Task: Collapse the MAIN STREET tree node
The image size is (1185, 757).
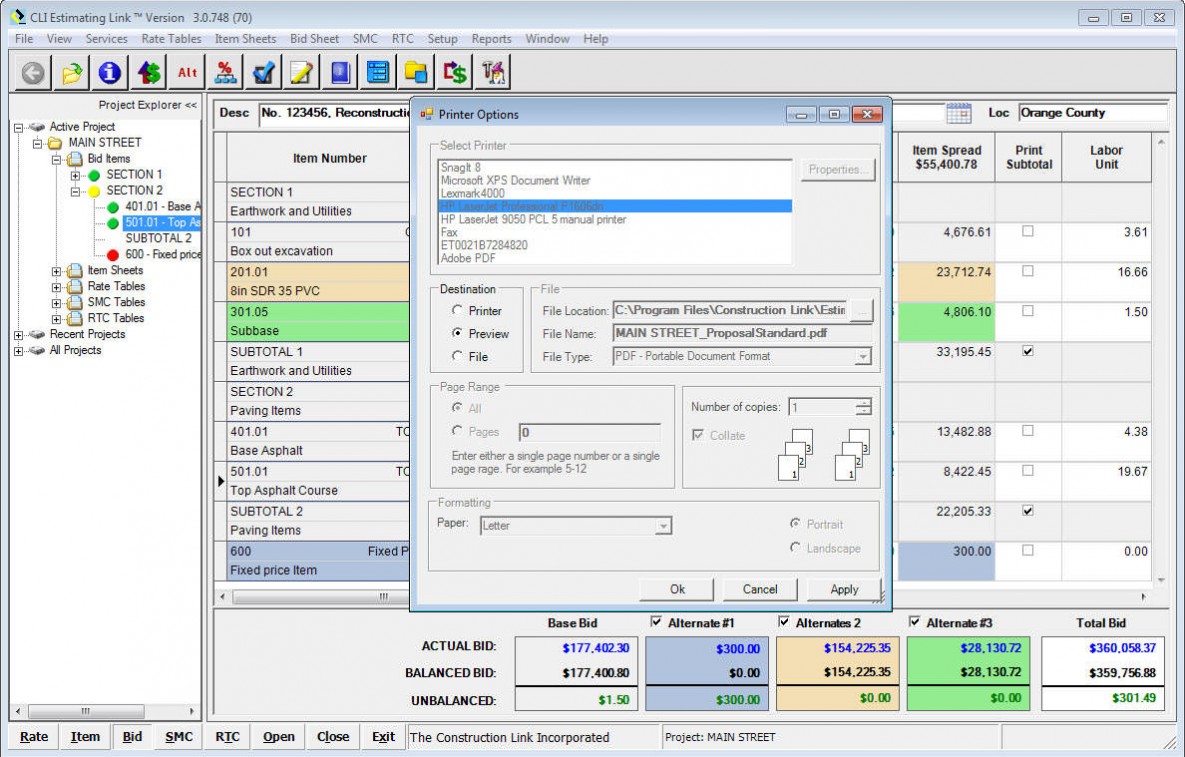Action: point(37,144)
